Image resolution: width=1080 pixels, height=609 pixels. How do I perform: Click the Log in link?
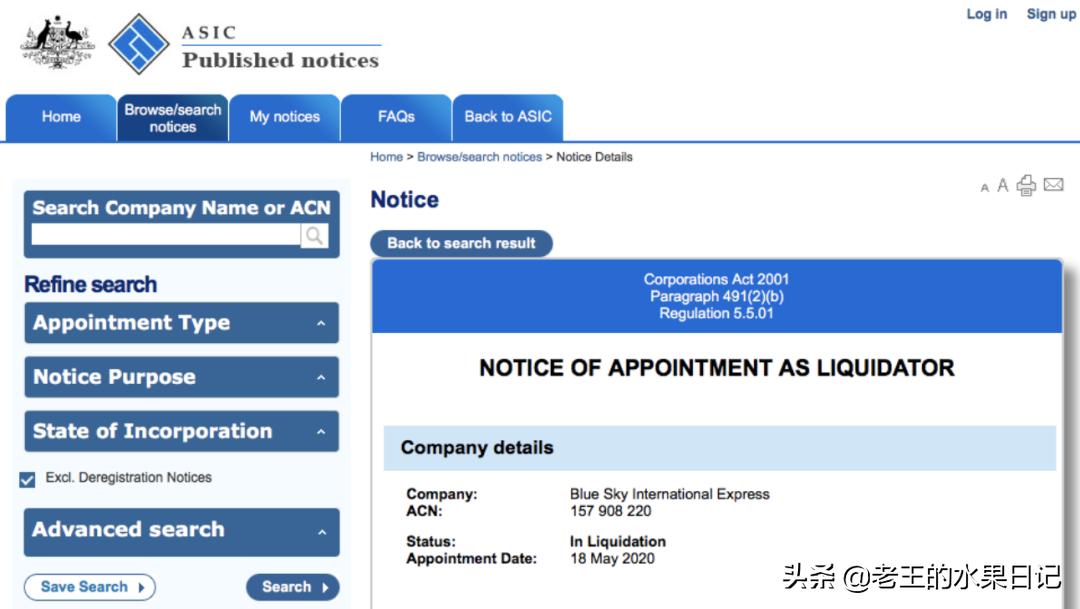986,14
